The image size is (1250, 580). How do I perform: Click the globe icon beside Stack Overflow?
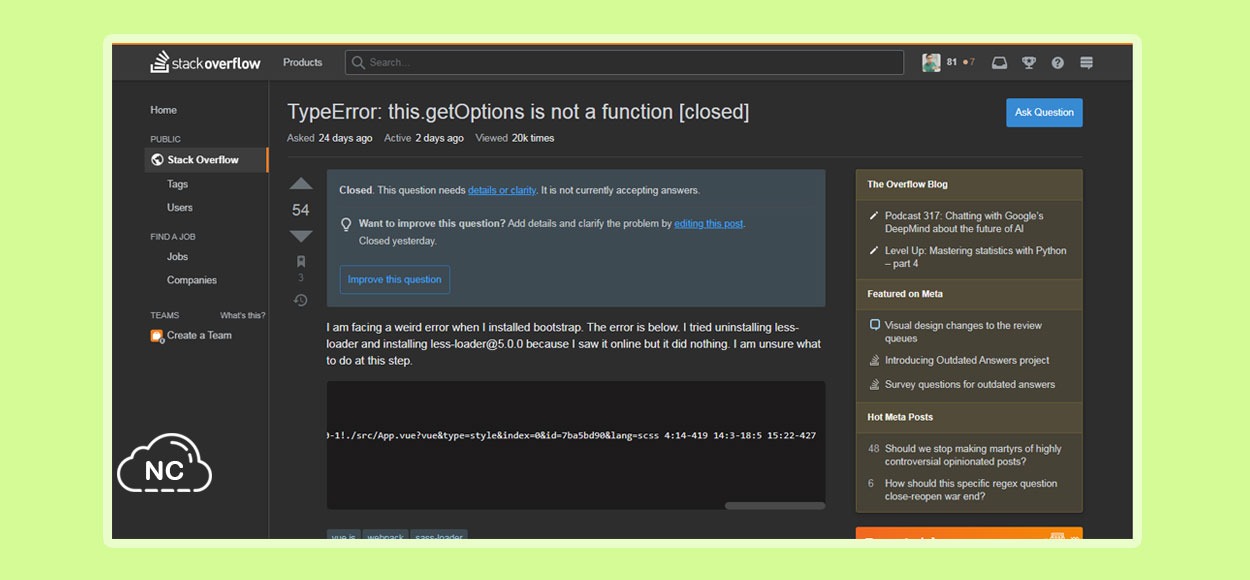(x=156, y=160)
